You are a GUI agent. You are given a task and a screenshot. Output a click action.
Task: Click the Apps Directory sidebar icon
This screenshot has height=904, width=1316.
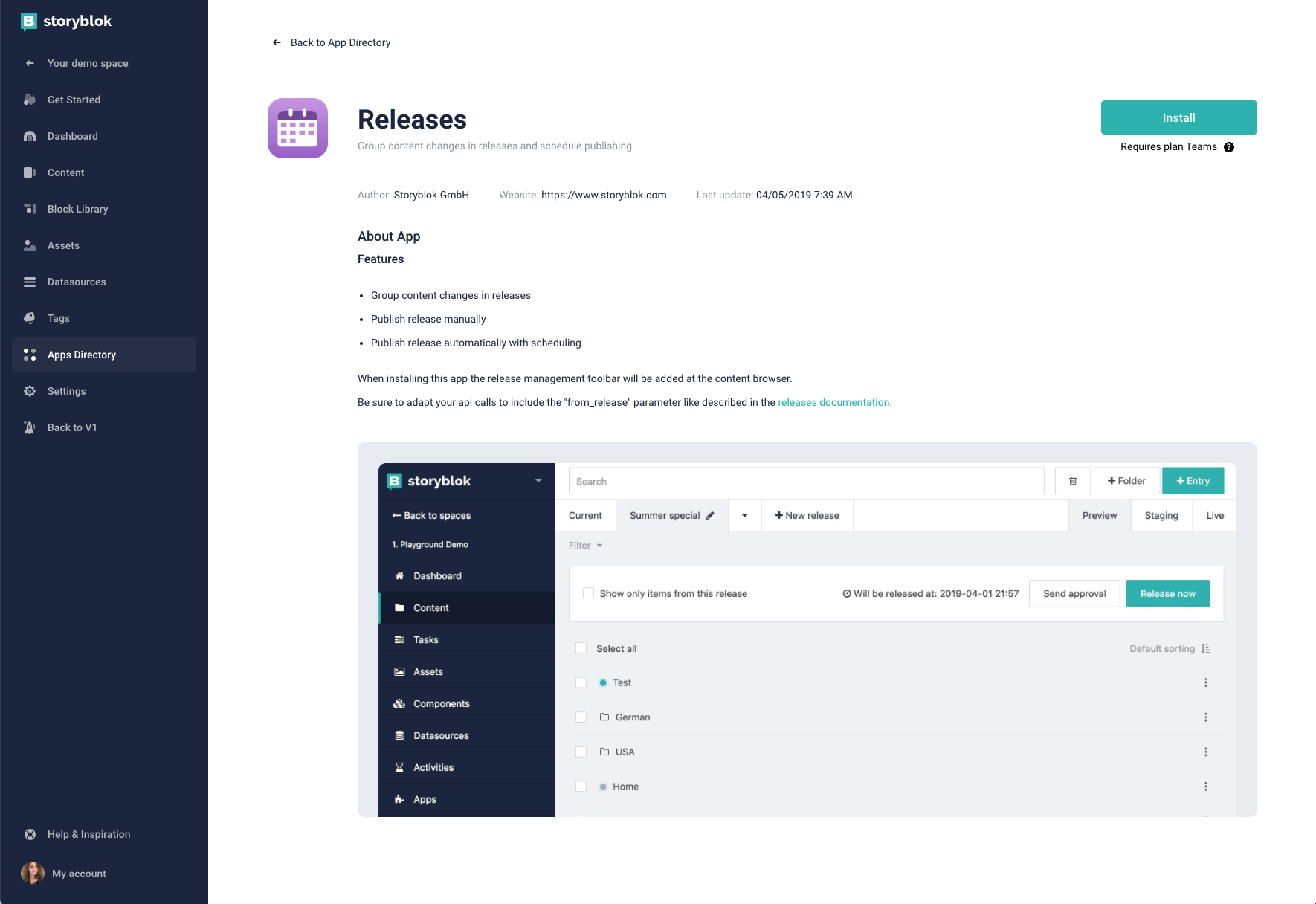tap(30, 355)
